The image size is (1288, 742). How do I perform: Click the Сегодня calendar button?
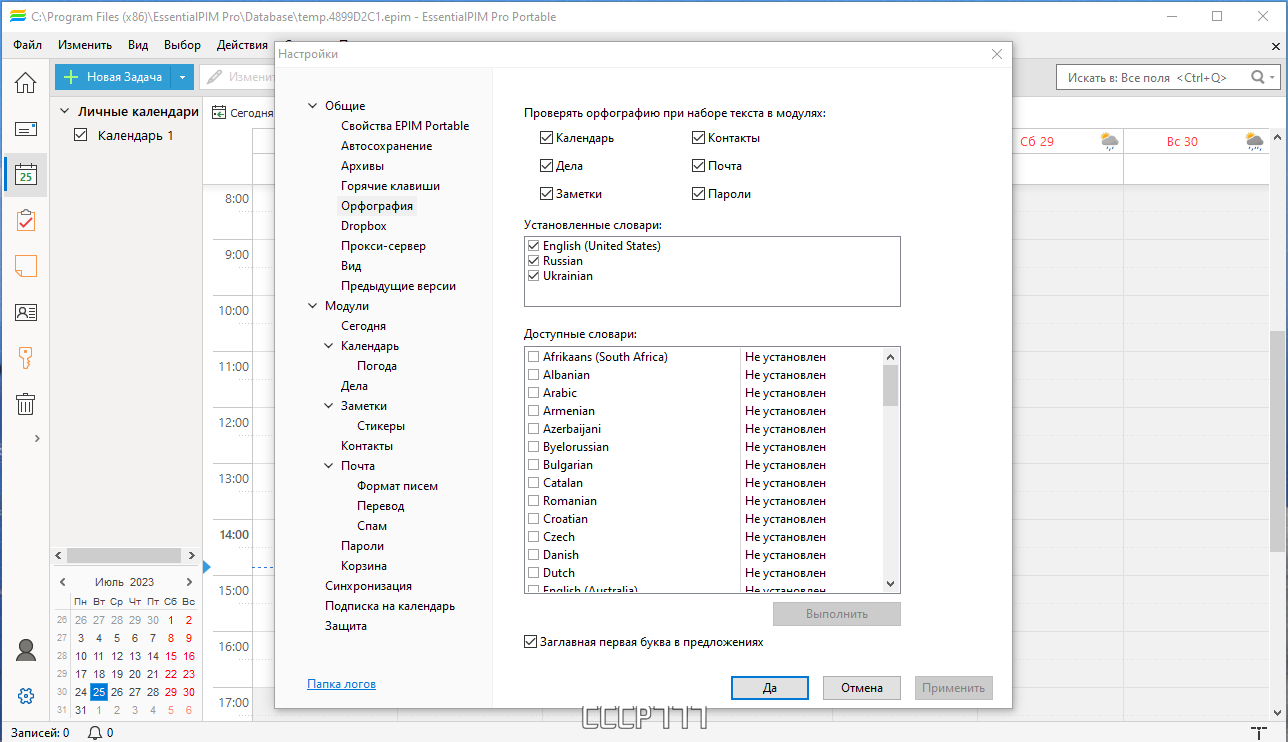point(242,113)
